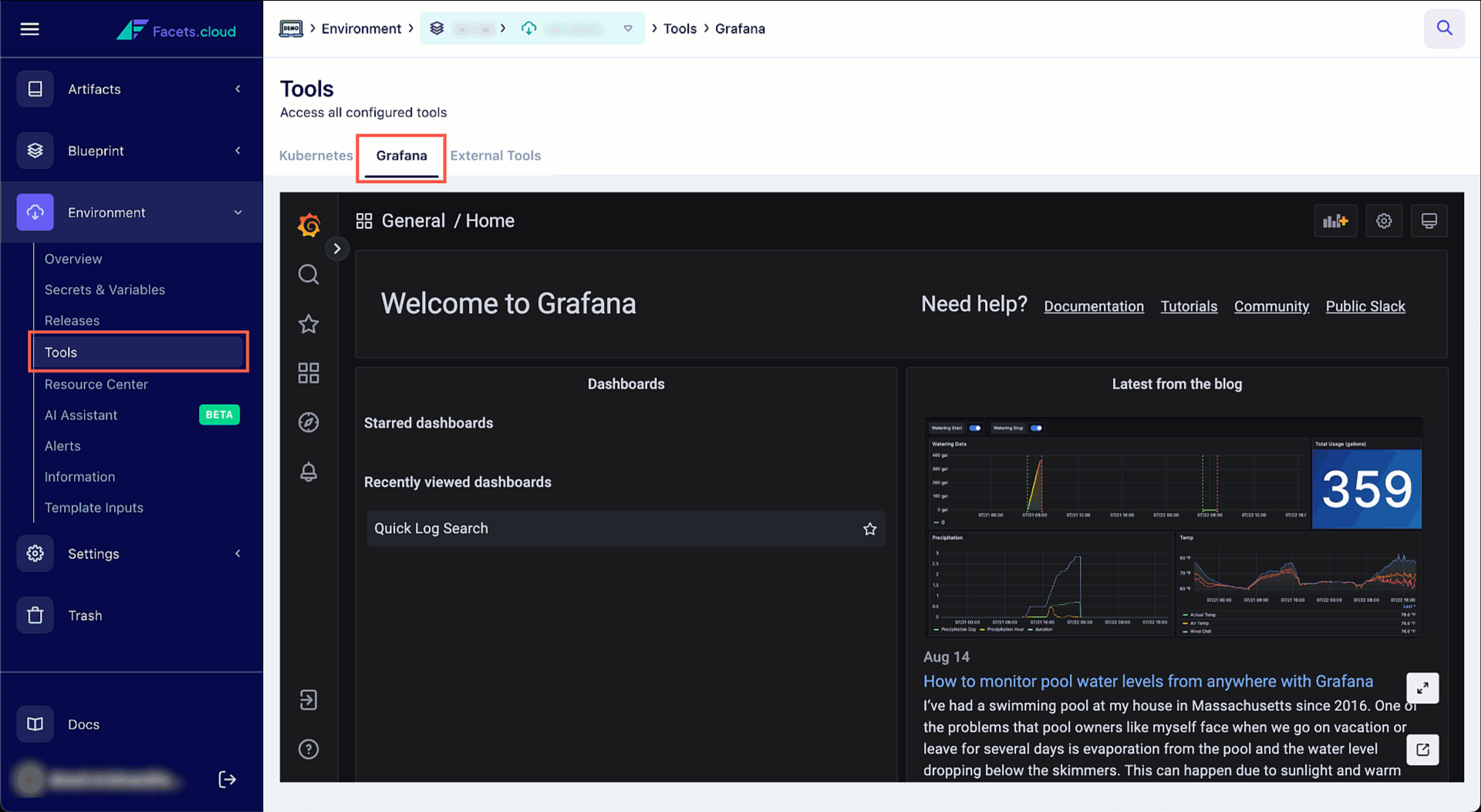This screenshot has height=812, width=1481.
Task: Open Grafana Alerting bell
Action: point(309,472)
